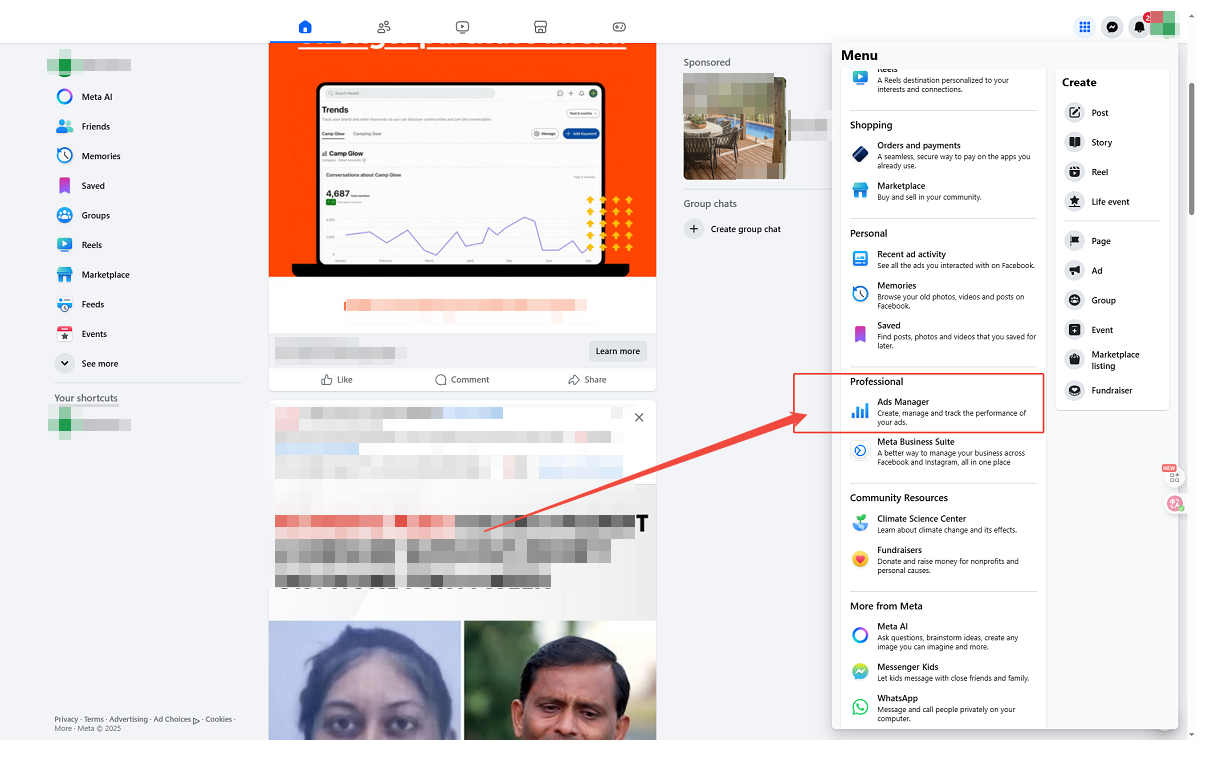Screen dimensions: 1213x762
Task: Click the Privacy footer link
Action: (66, 719)
